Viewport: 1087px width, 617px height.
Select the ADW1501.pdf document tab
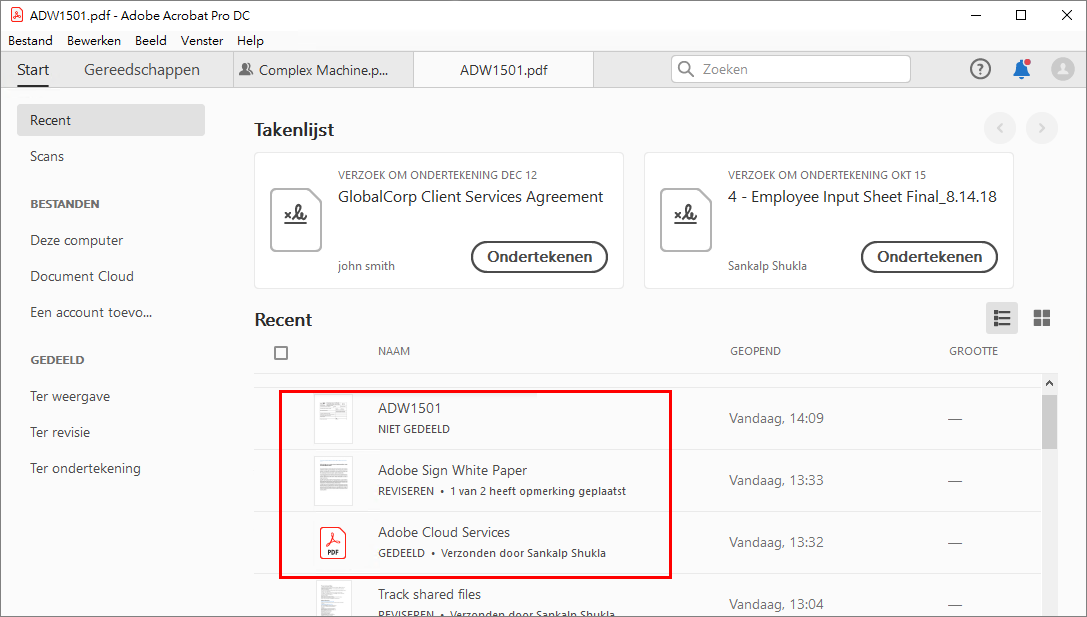click(503, 70)
